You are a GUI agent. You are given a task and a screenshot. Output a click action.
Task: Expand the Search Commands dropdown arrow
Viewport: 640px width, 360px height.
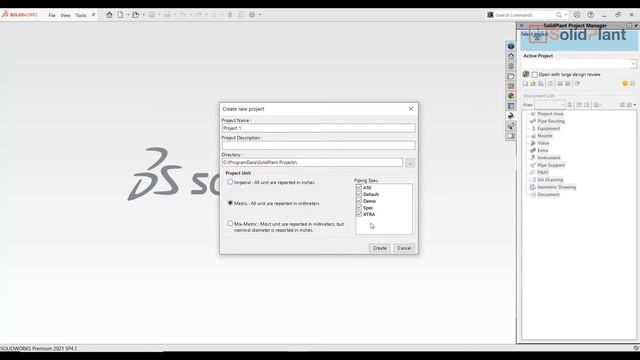tap(566, 15)
